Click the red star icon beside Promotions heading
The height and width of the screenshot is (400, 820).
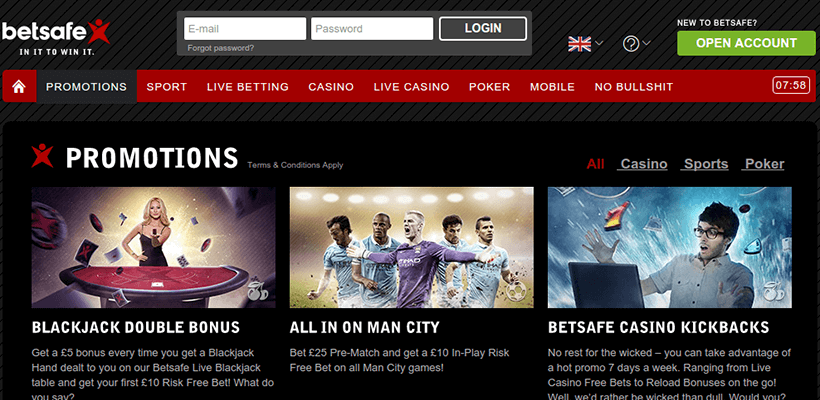point(42,156)
